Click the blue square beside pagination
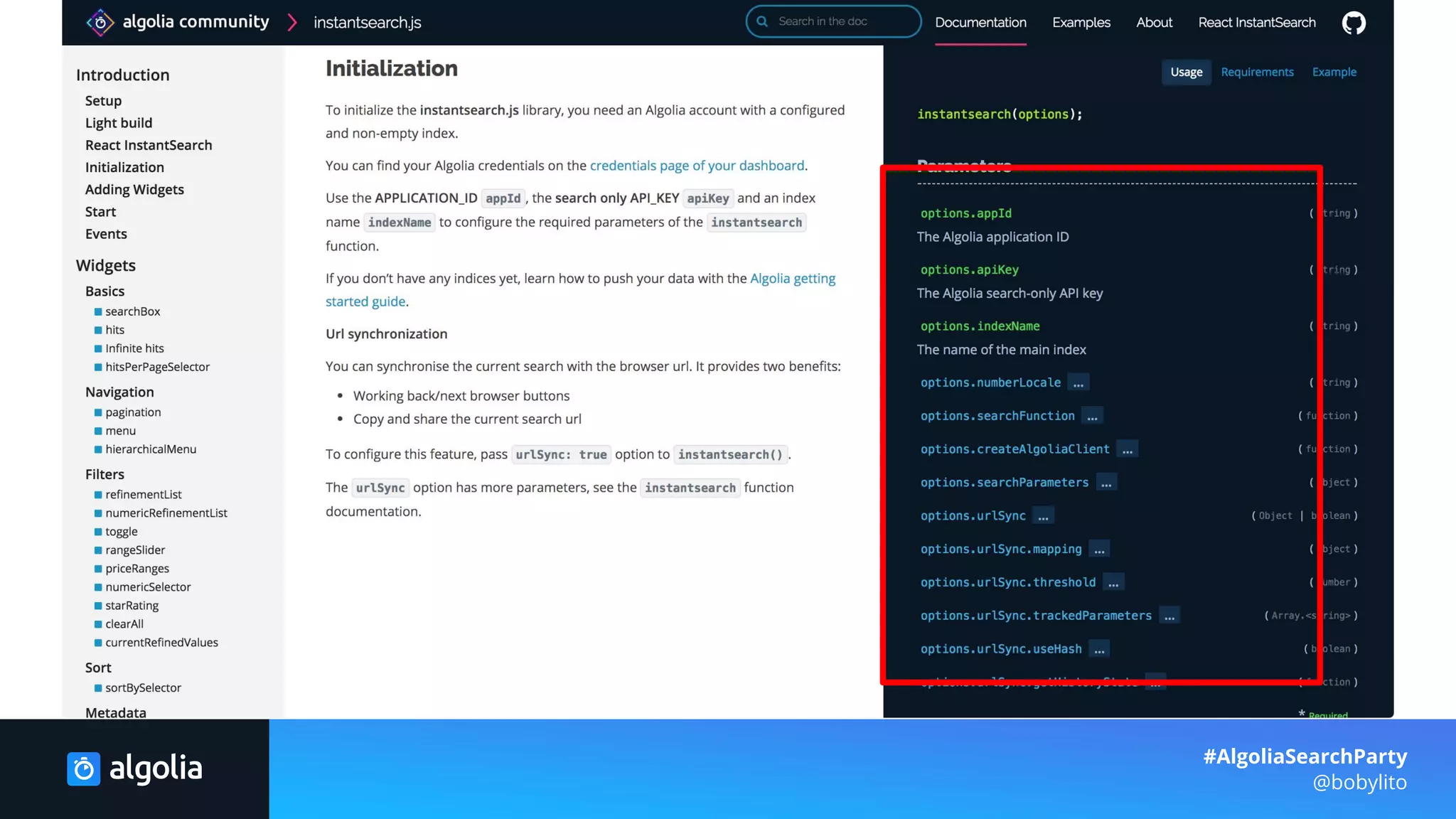 (98, 413)
